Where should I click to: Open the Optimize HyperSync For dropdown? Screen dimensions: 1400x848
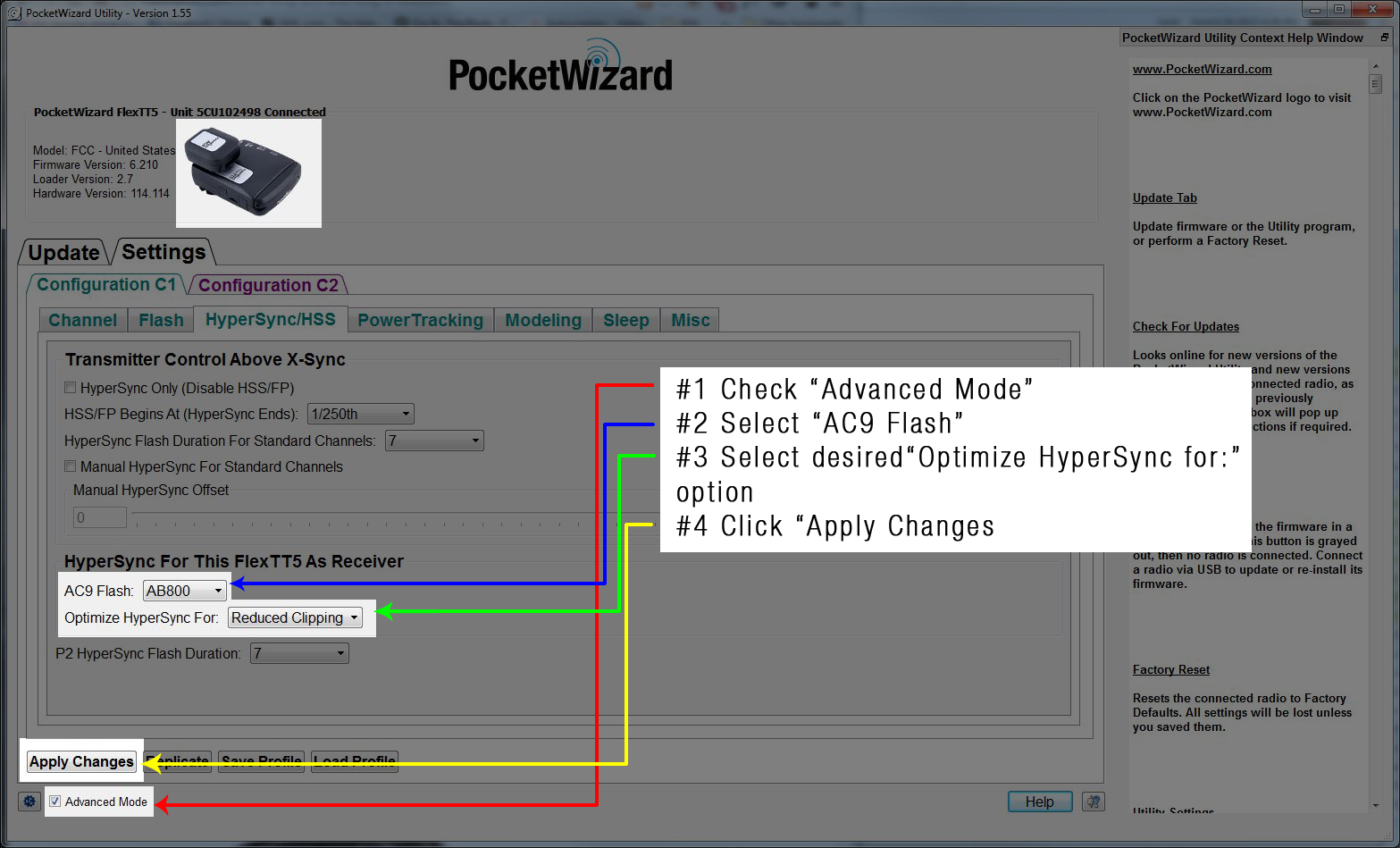click(x=295, y=617)
